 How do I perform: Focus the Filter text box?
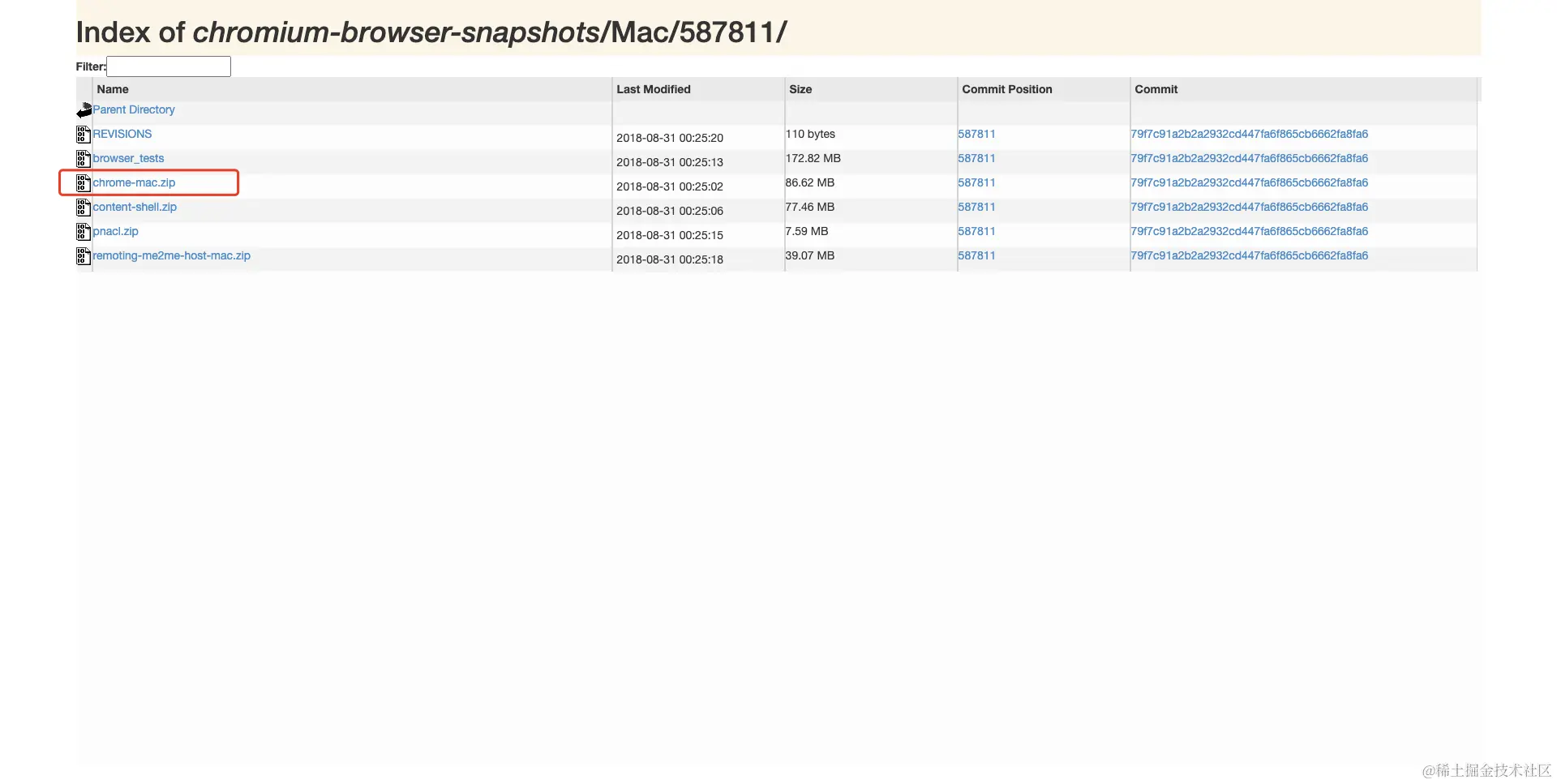(169, 66)
